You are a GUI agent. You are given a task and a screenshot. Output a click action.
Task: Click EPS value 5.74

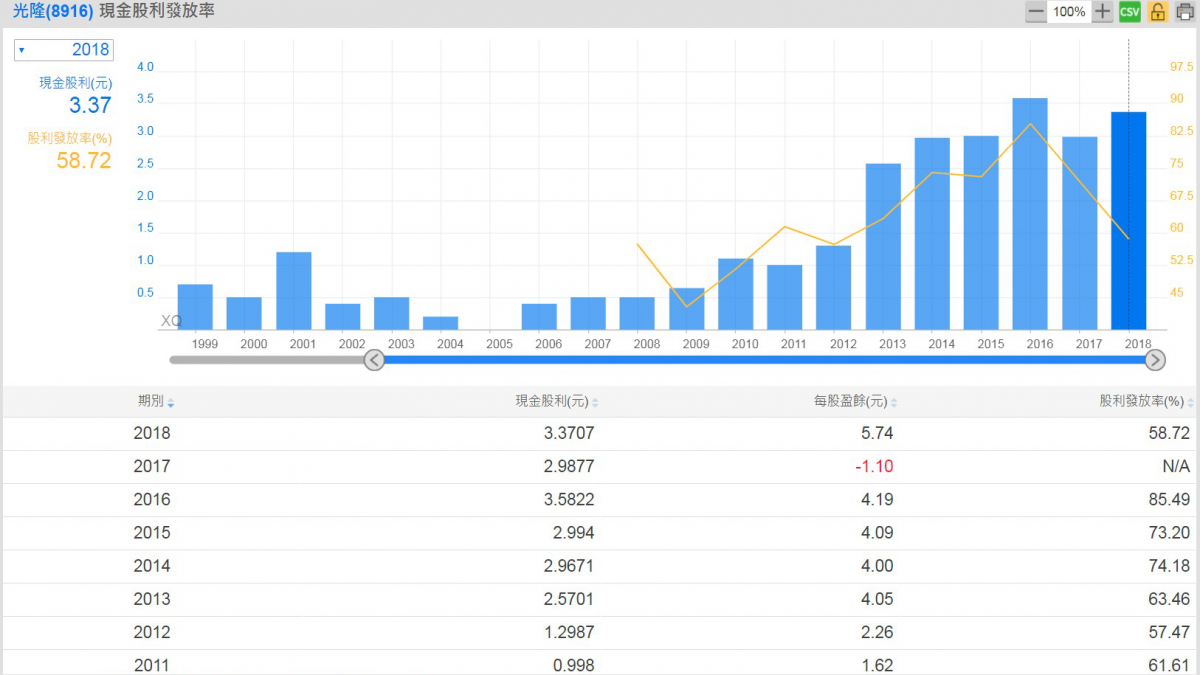click(877, 433)
